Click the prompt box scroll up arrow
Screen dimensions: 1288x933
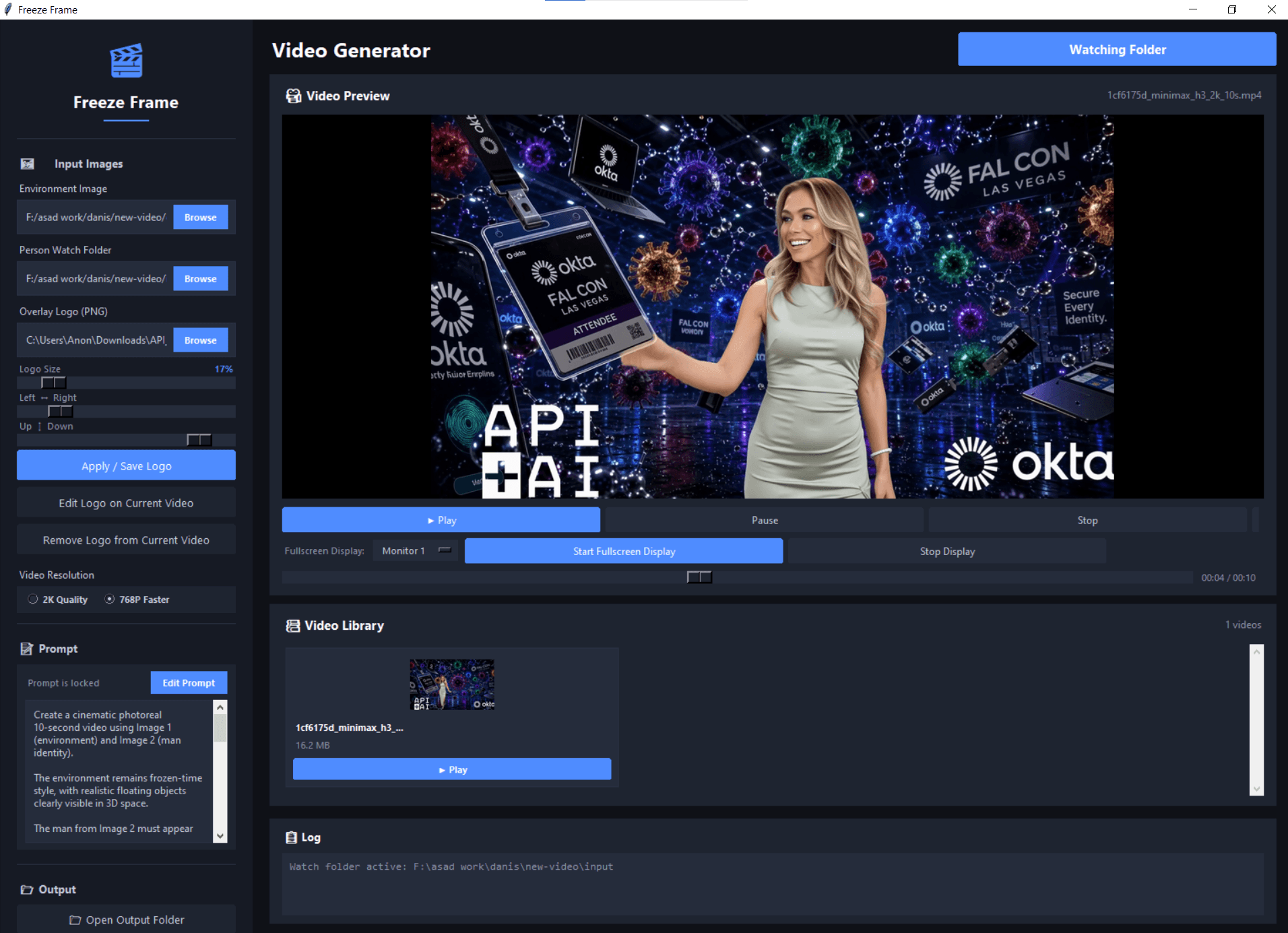[220, 707]
